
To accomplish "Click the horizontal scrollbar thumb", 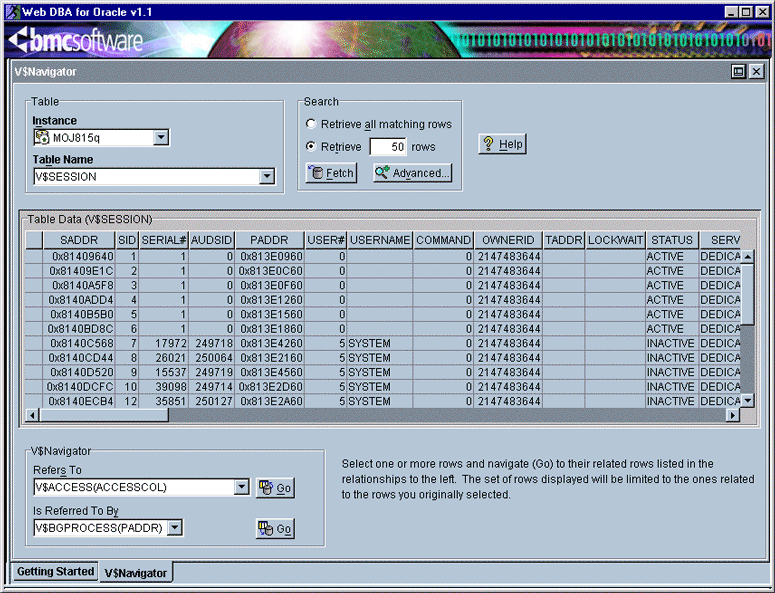I will [x=104, y=415].
